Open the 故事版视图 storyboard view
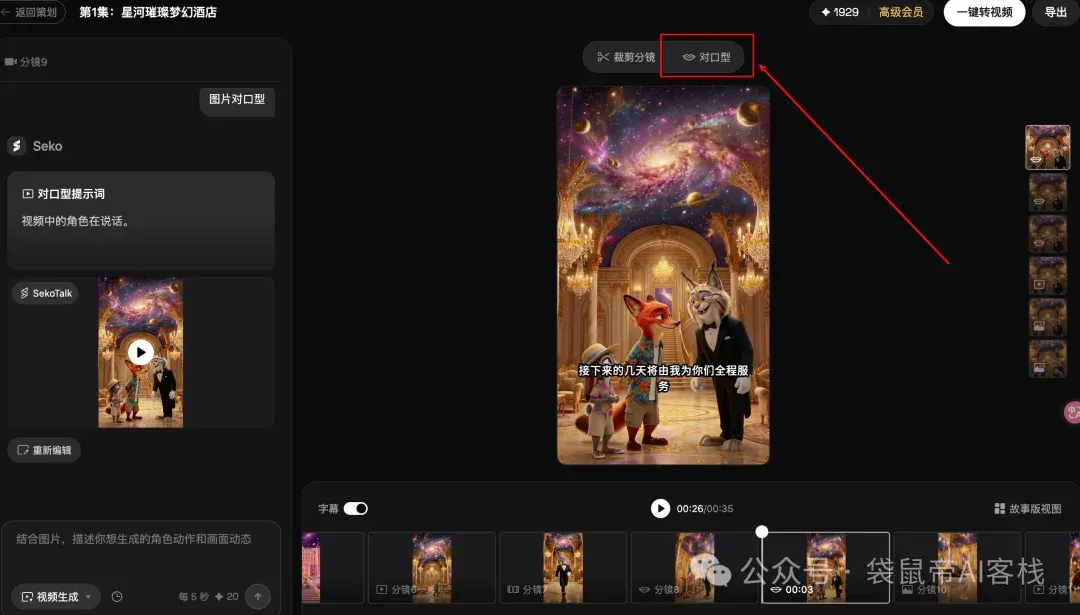The width and height of the screenshot is (1080, 615). (1028, 508)
